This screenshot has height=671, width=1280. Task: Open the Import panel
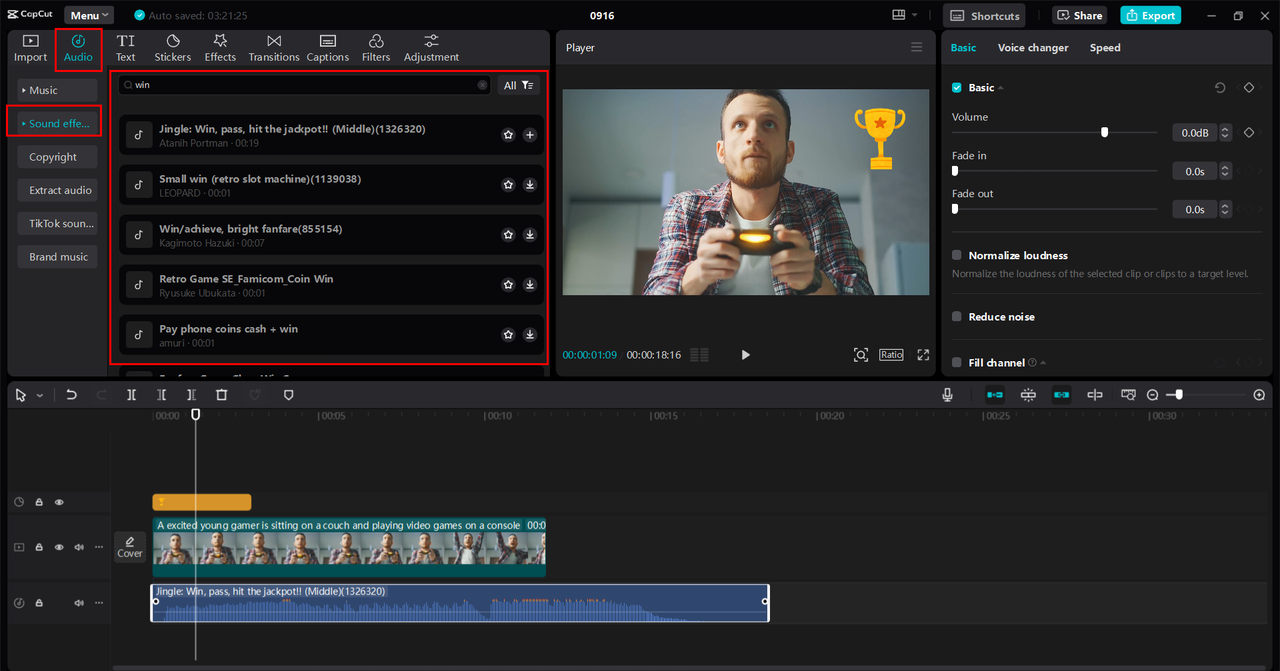[x=30, y=48]
